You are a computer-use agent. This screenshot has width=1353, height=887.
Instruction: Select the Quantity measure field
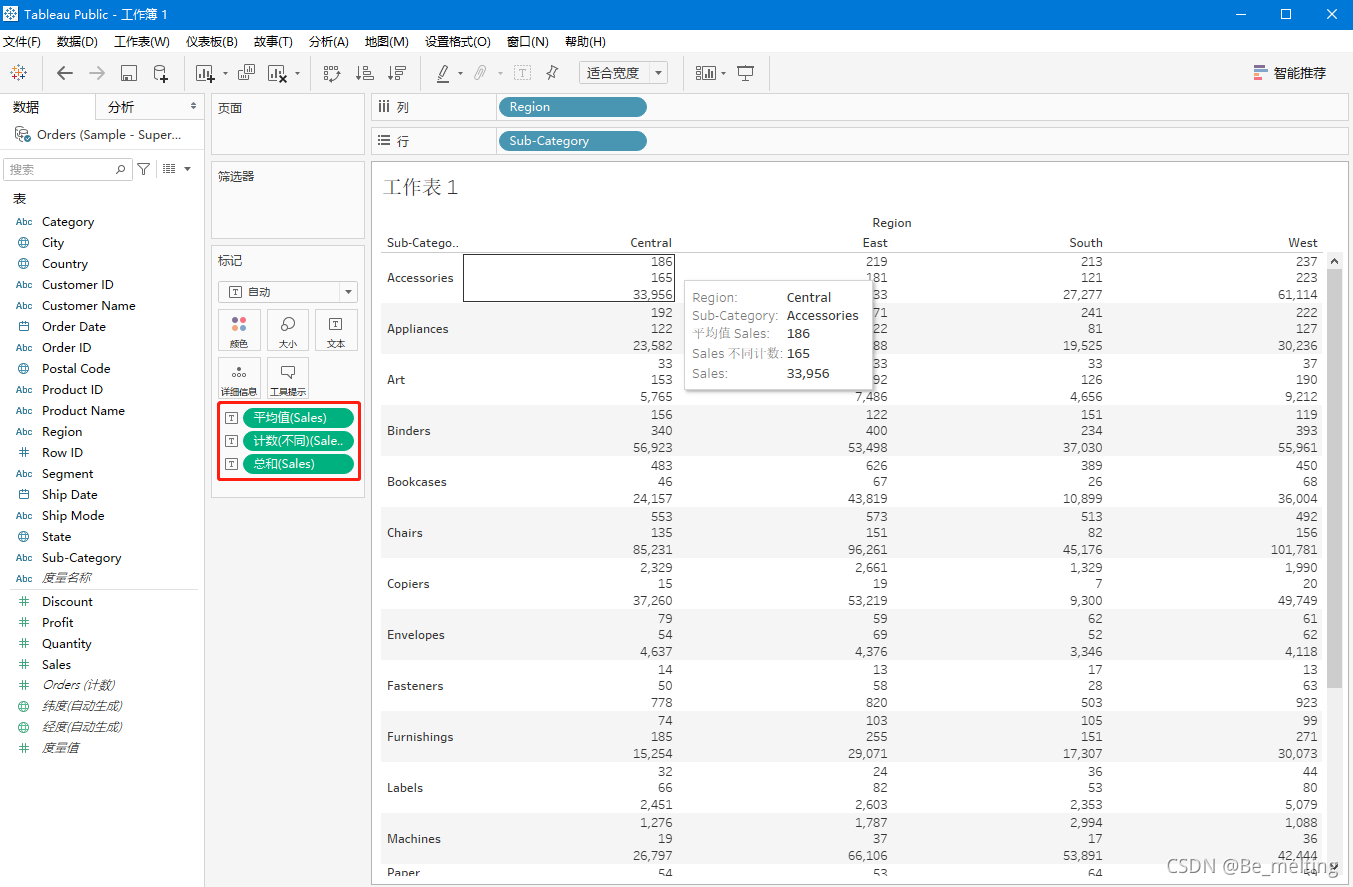coord(66,644)
